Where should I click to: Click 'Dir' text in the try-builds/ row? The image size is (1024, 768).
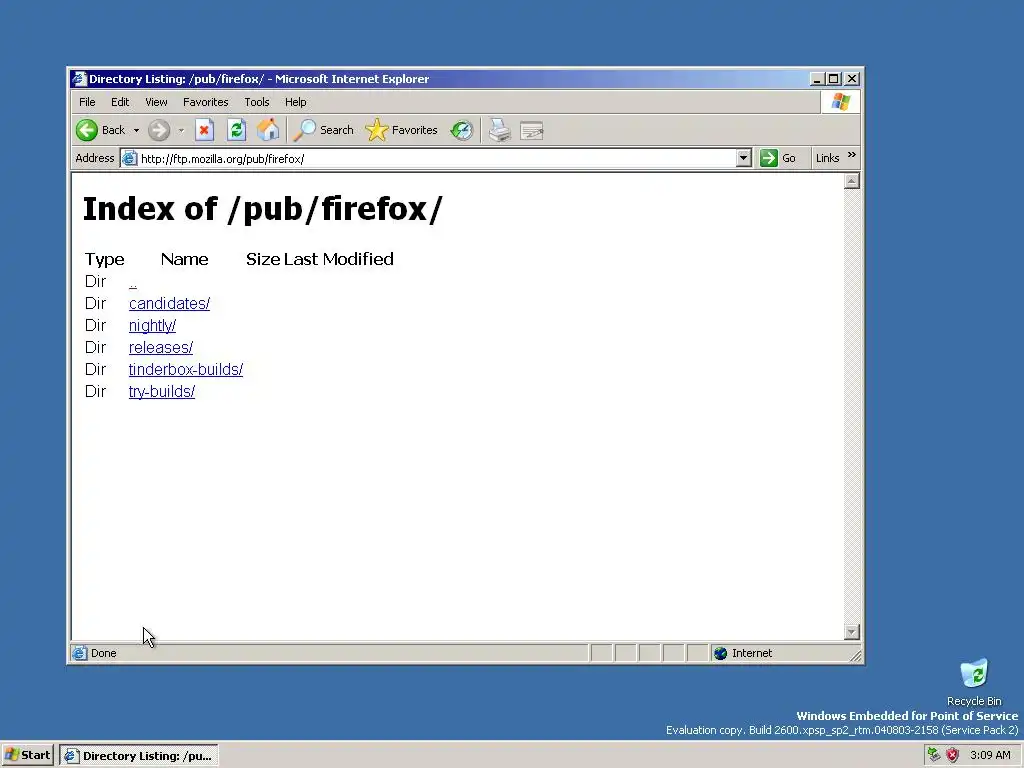click(95, 391)
